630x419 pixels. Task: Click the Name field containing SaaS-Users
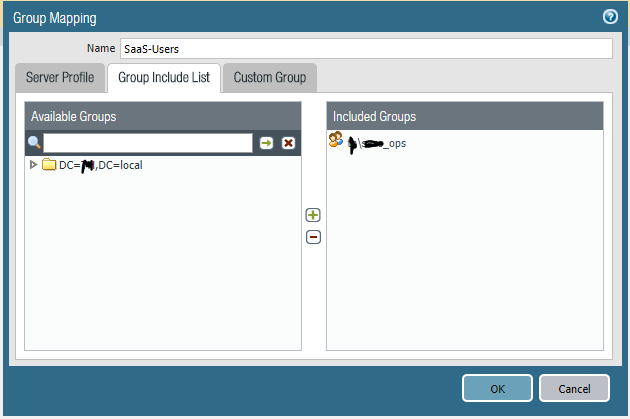pos(364,49)
